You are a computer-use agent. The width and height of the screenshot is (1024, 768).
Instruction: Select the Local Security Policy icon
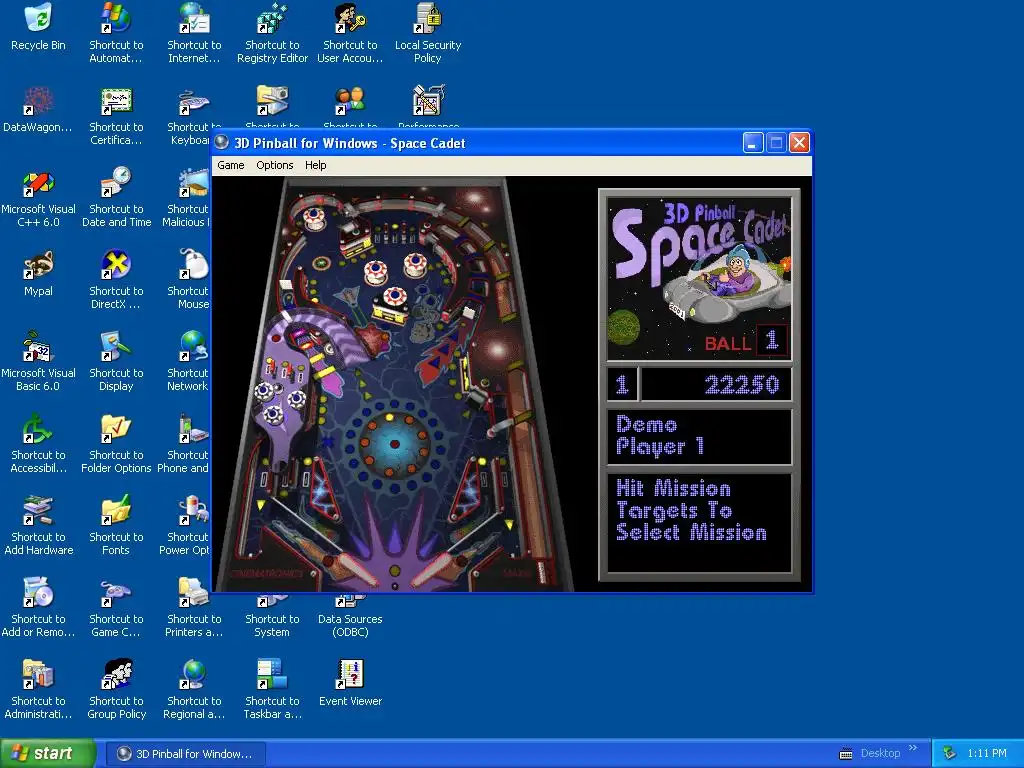[428, 33]
